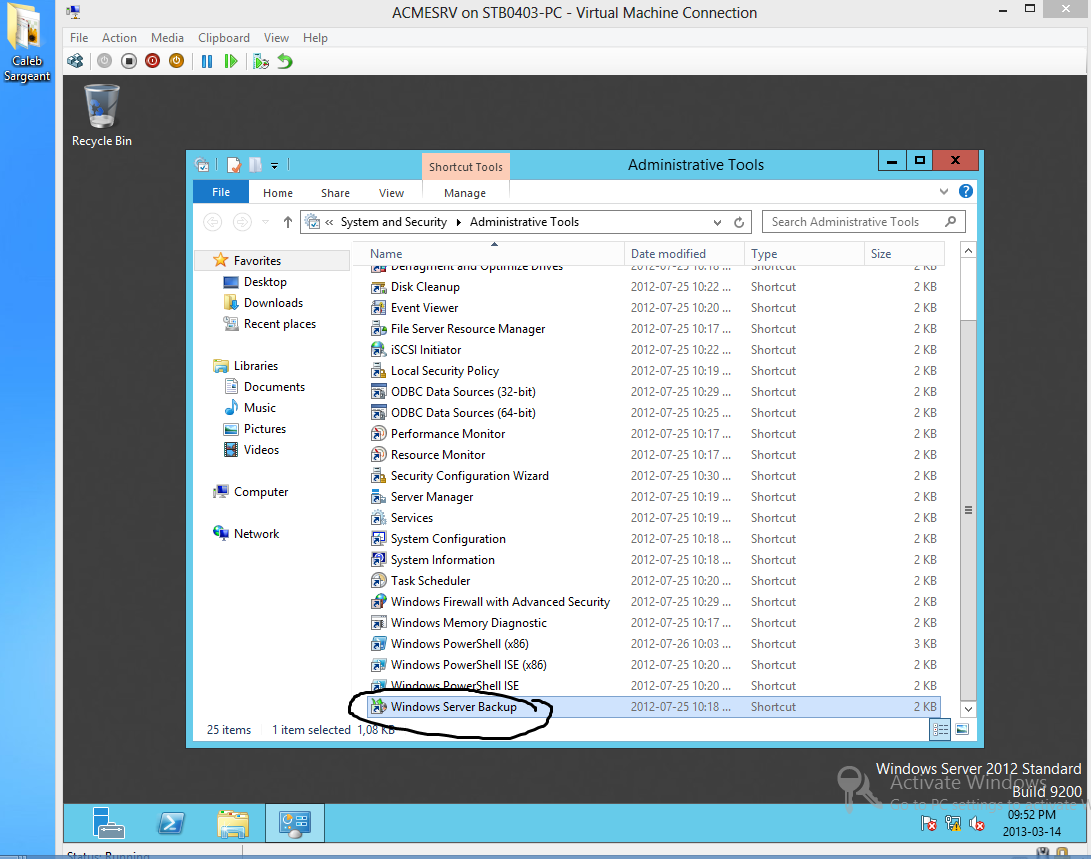The width and height of the screenshot is (1091, 859).
Task: Open the File tab in Explorer ribbon
Action: pos(221,192)
